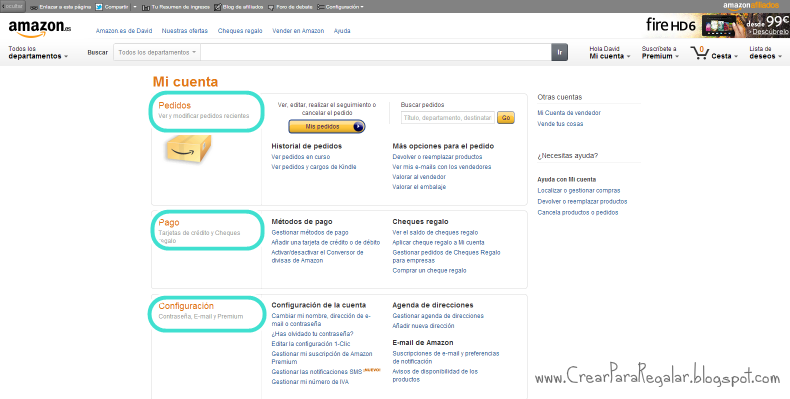Open Comprar un cheque regalo

tap(429, 271)
